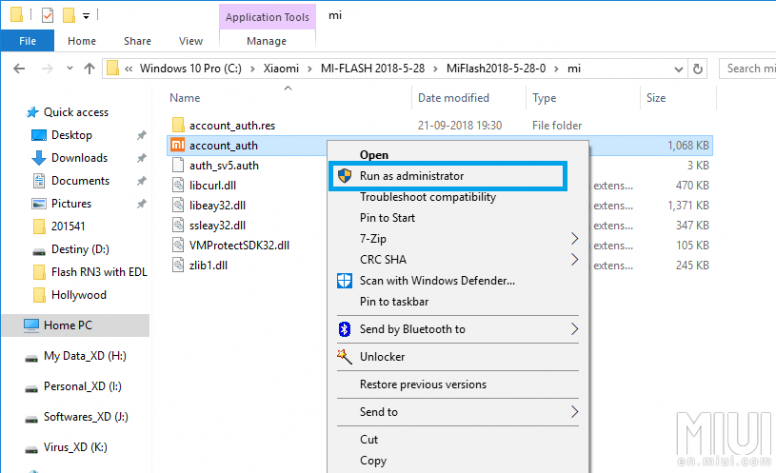Click the Properties checkmark icon in the title bar

click(48, 15)
